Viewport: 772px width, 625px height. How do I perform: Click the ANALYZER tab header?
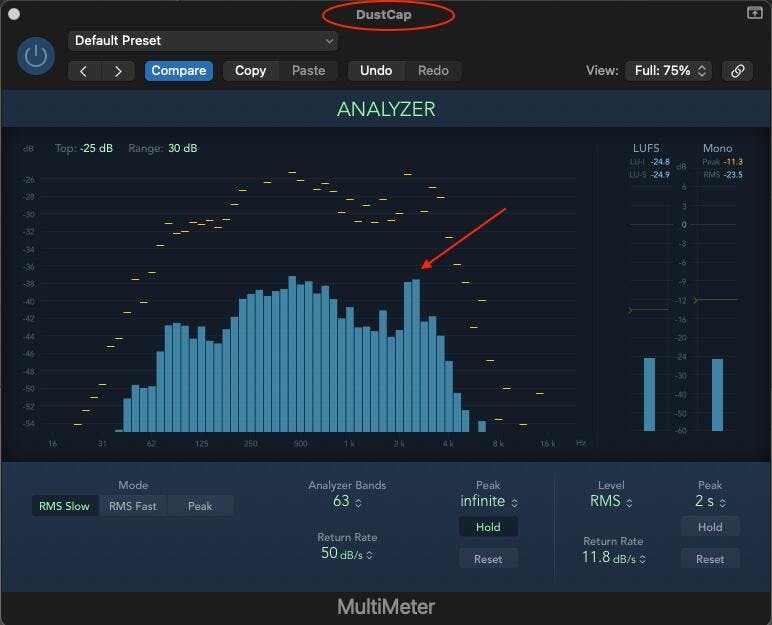(386, 109)
